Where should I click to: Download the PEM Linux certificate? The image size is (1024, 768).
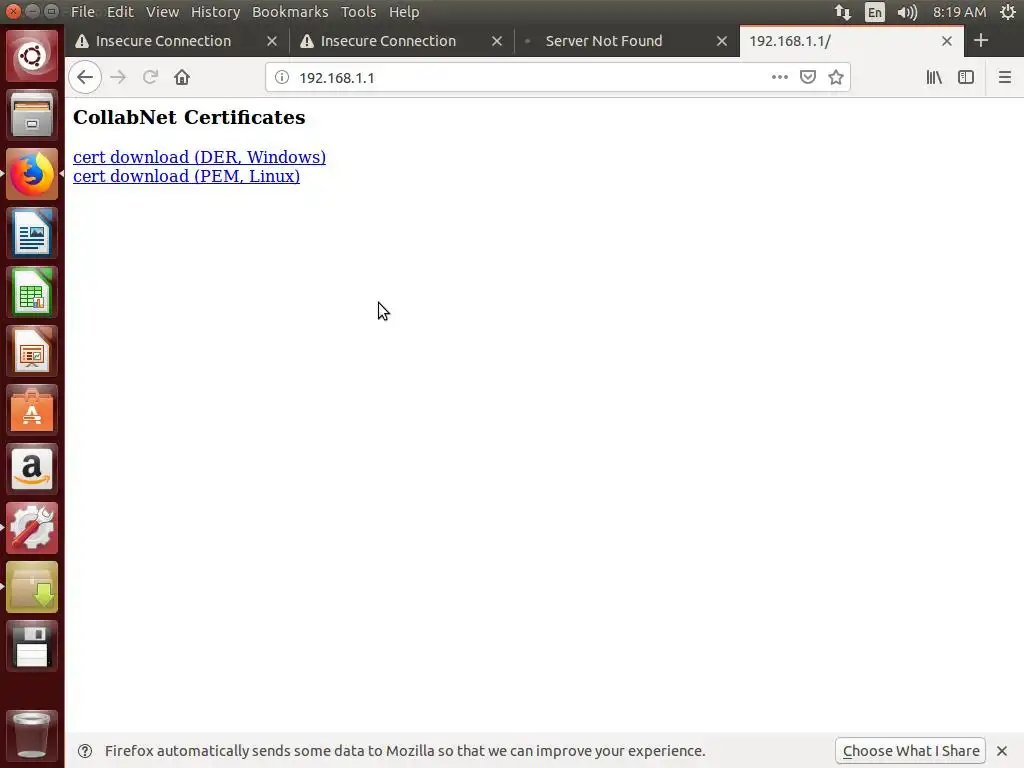tap(186, 176)
